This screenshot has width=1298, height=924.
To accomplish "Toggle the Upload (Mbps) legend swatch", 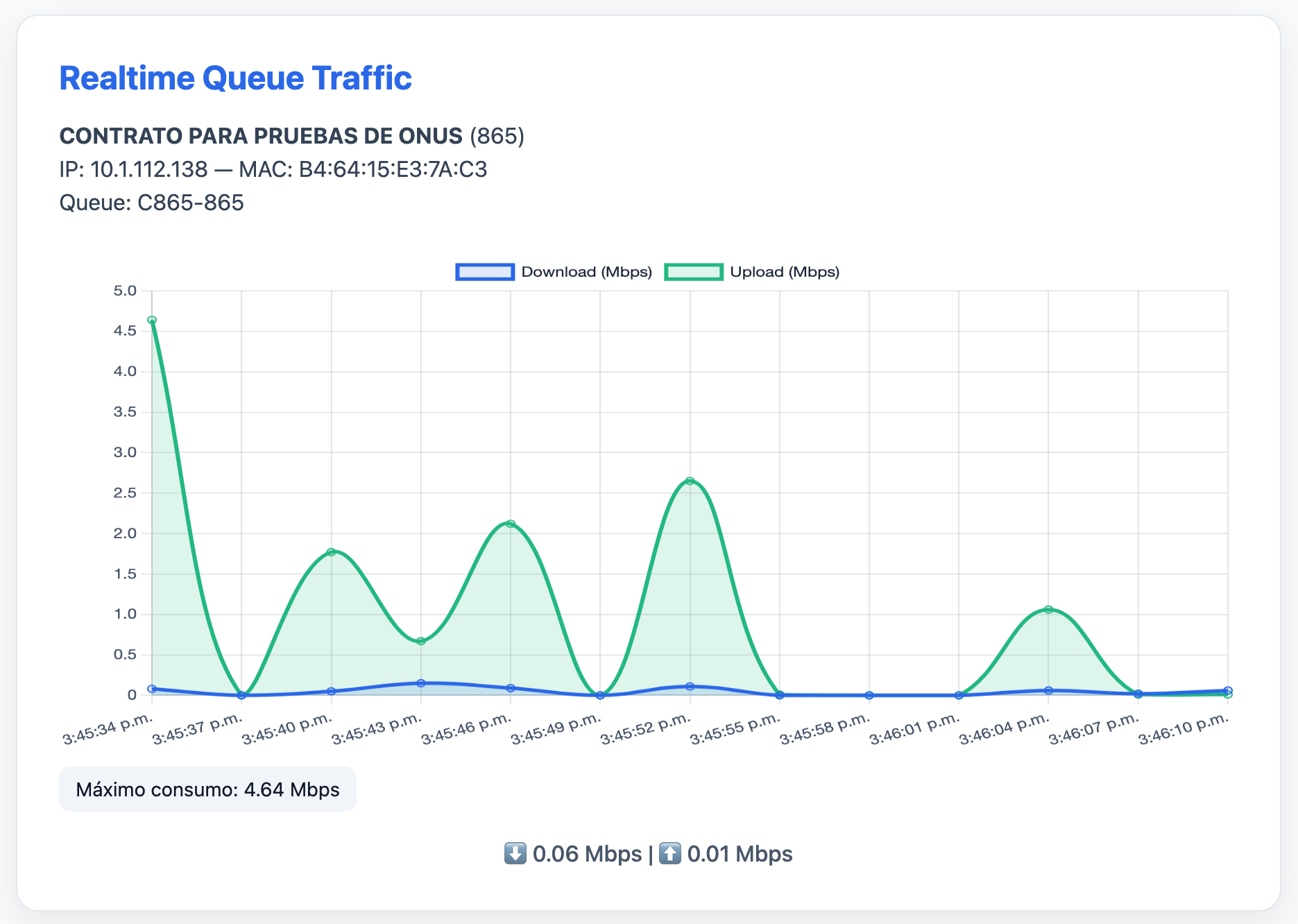I will click(693, 272).
